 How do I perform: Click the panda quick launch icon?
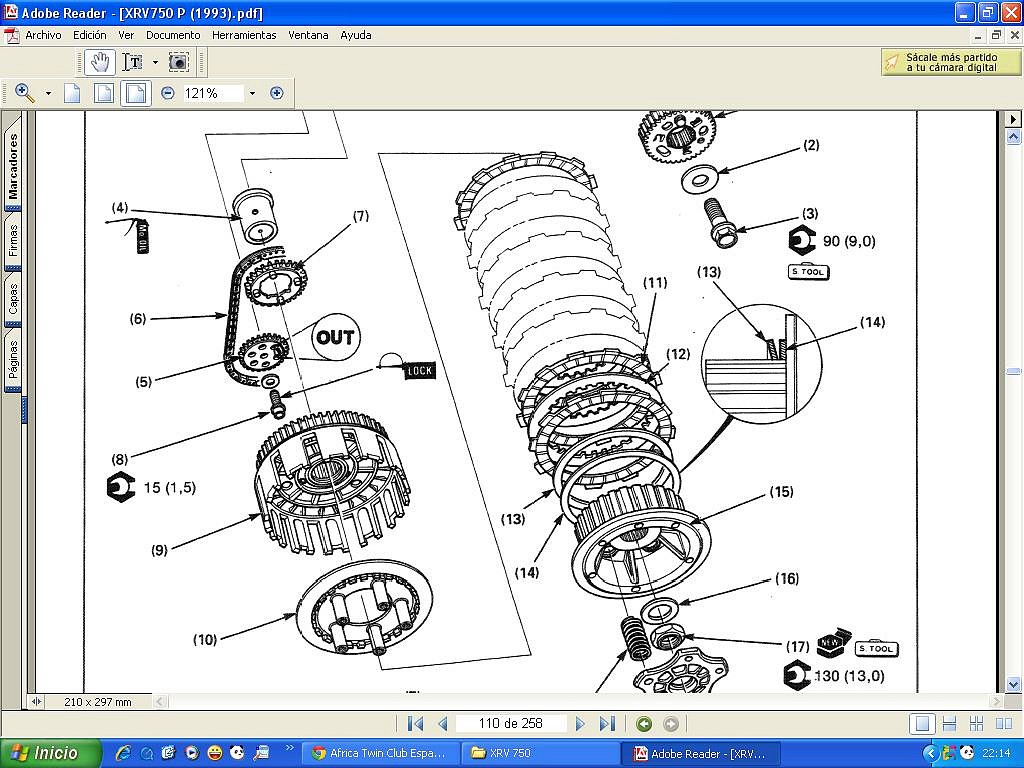coord(238,753)
